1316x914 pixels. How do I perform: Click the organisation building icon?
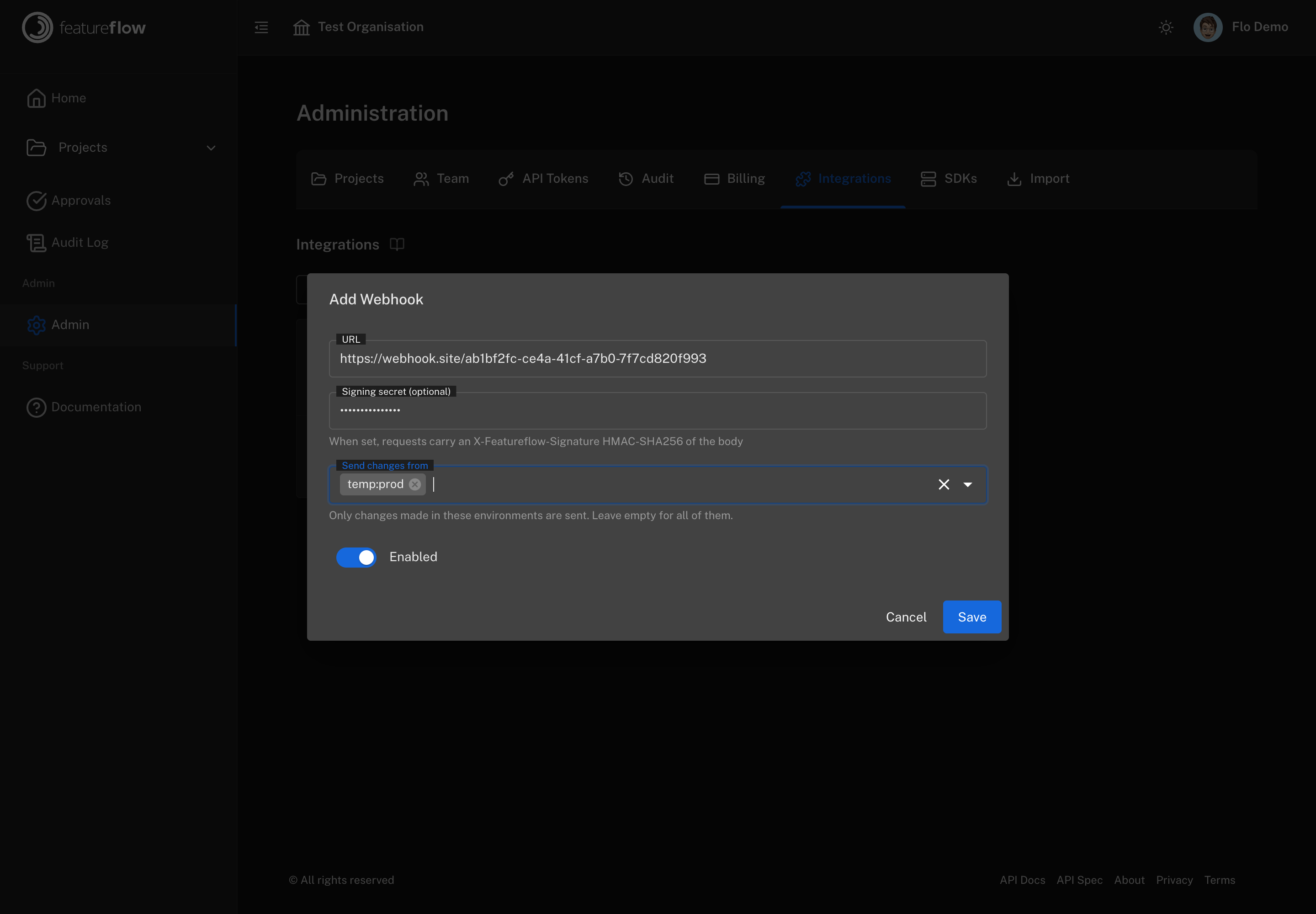[x=301, y=27]
